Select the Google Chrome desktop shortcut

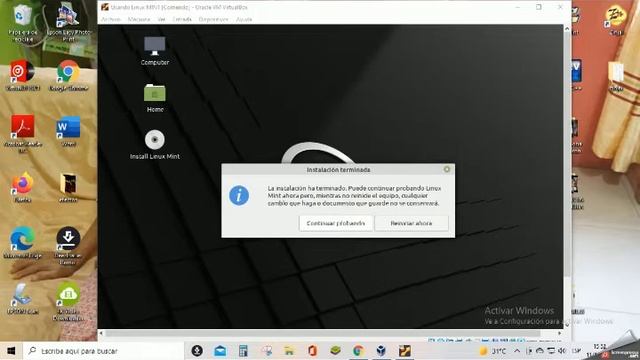[69, 76]
